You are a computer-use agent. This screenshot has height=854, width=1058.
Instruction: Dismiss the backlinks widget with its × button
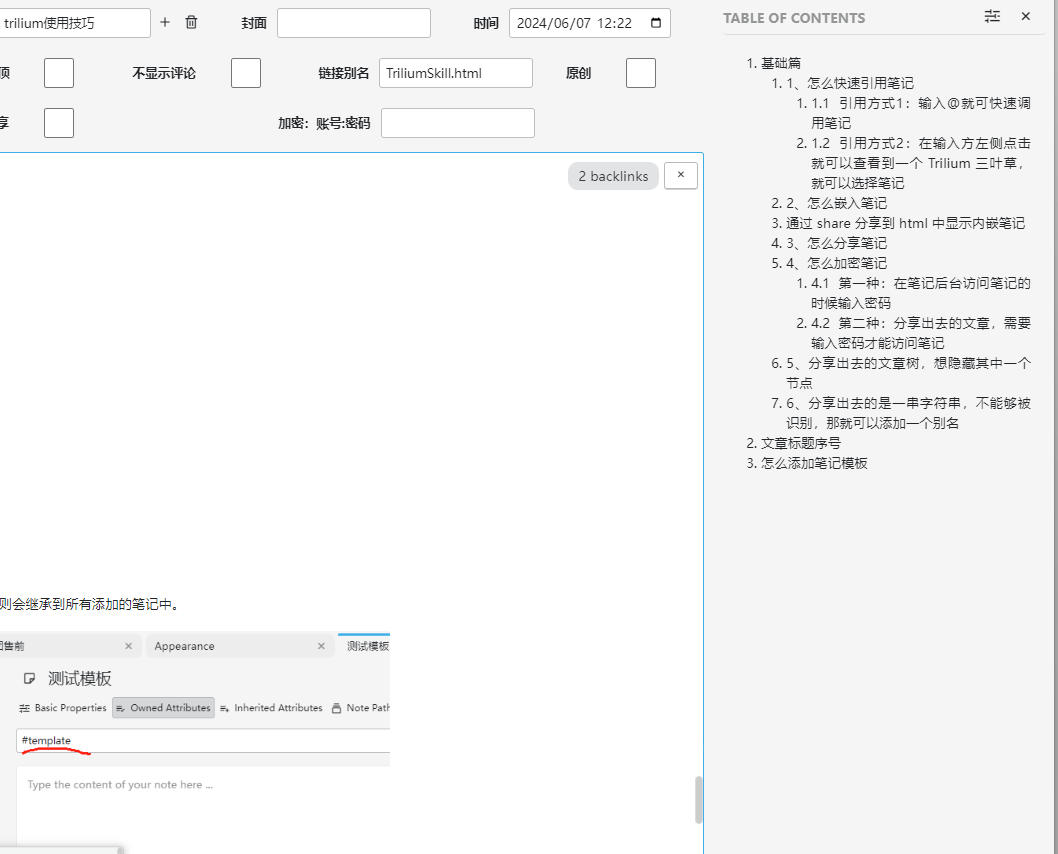click(x=680, y=175)
